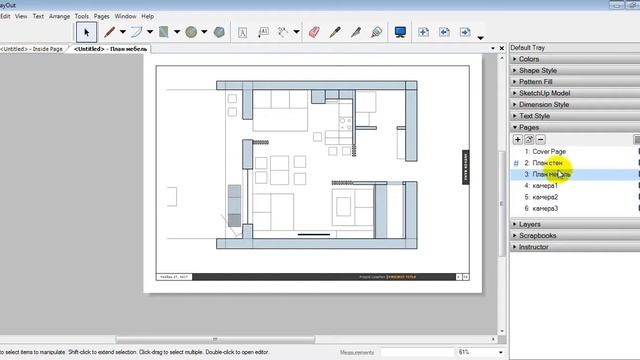Open Line tool dropdown arrow

tap(122, 32)
